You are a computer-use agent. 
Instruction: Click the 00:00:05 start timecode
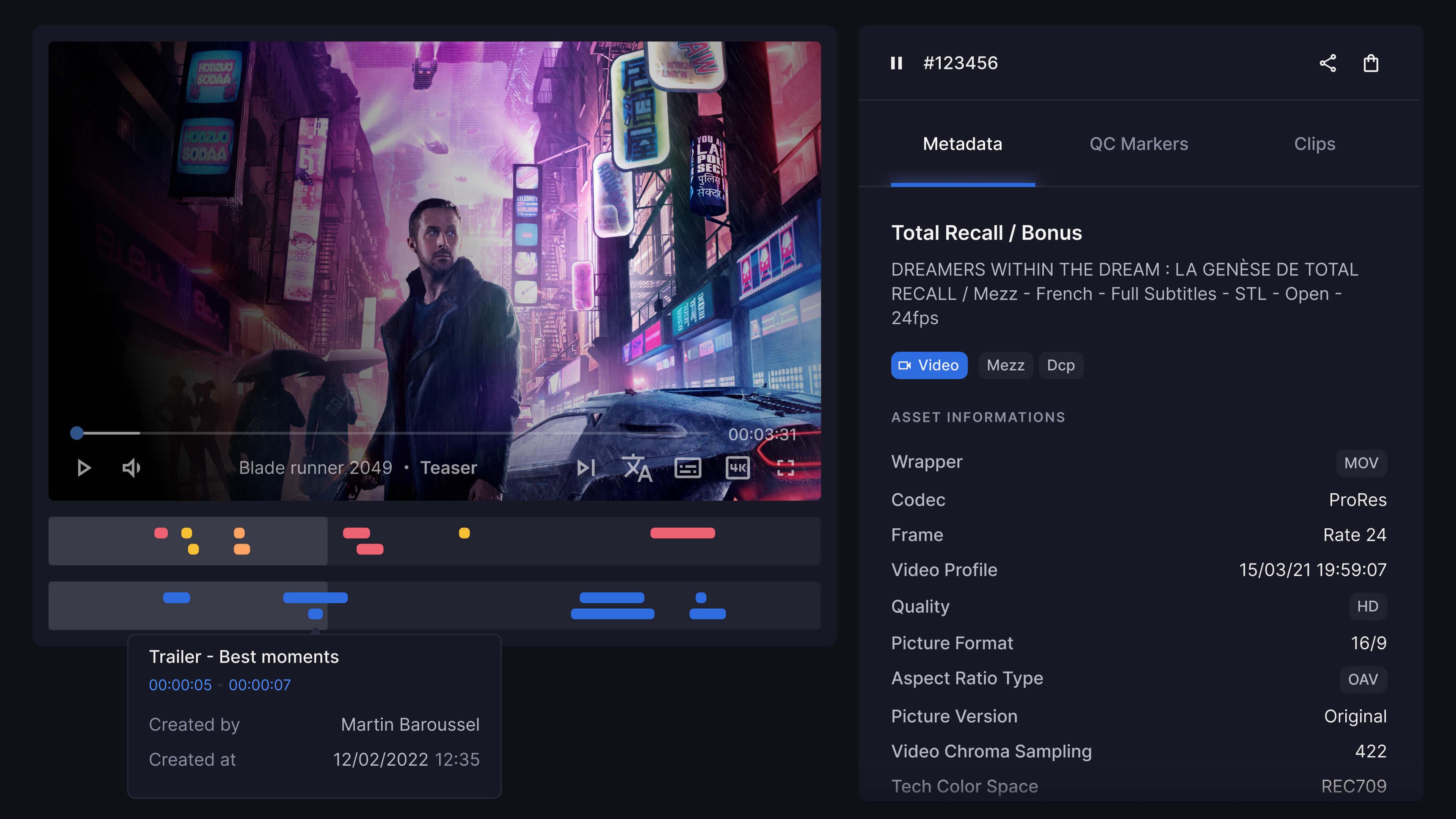180,685
